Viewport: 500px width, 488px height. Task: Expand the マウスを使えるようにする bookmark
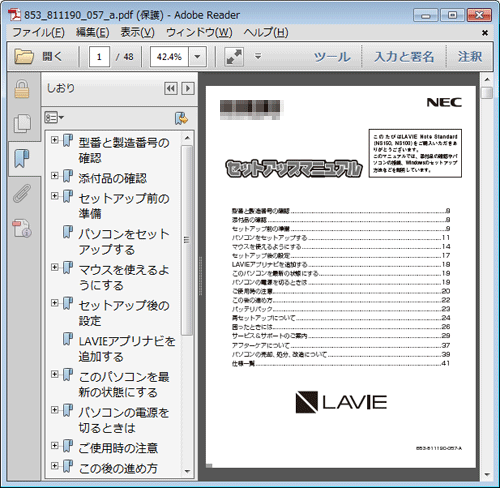coord(55,267)
